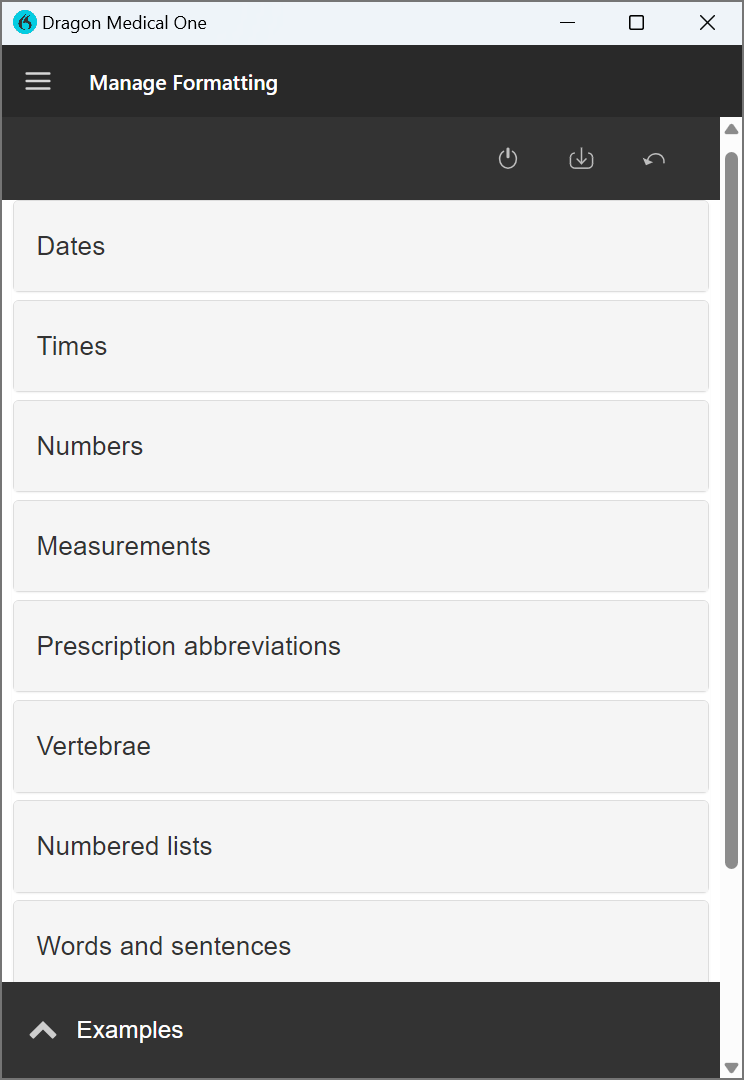This screenshot has height=1080, width=744.
Task: Click the Manage Formatting header
Action: point(183,83)
